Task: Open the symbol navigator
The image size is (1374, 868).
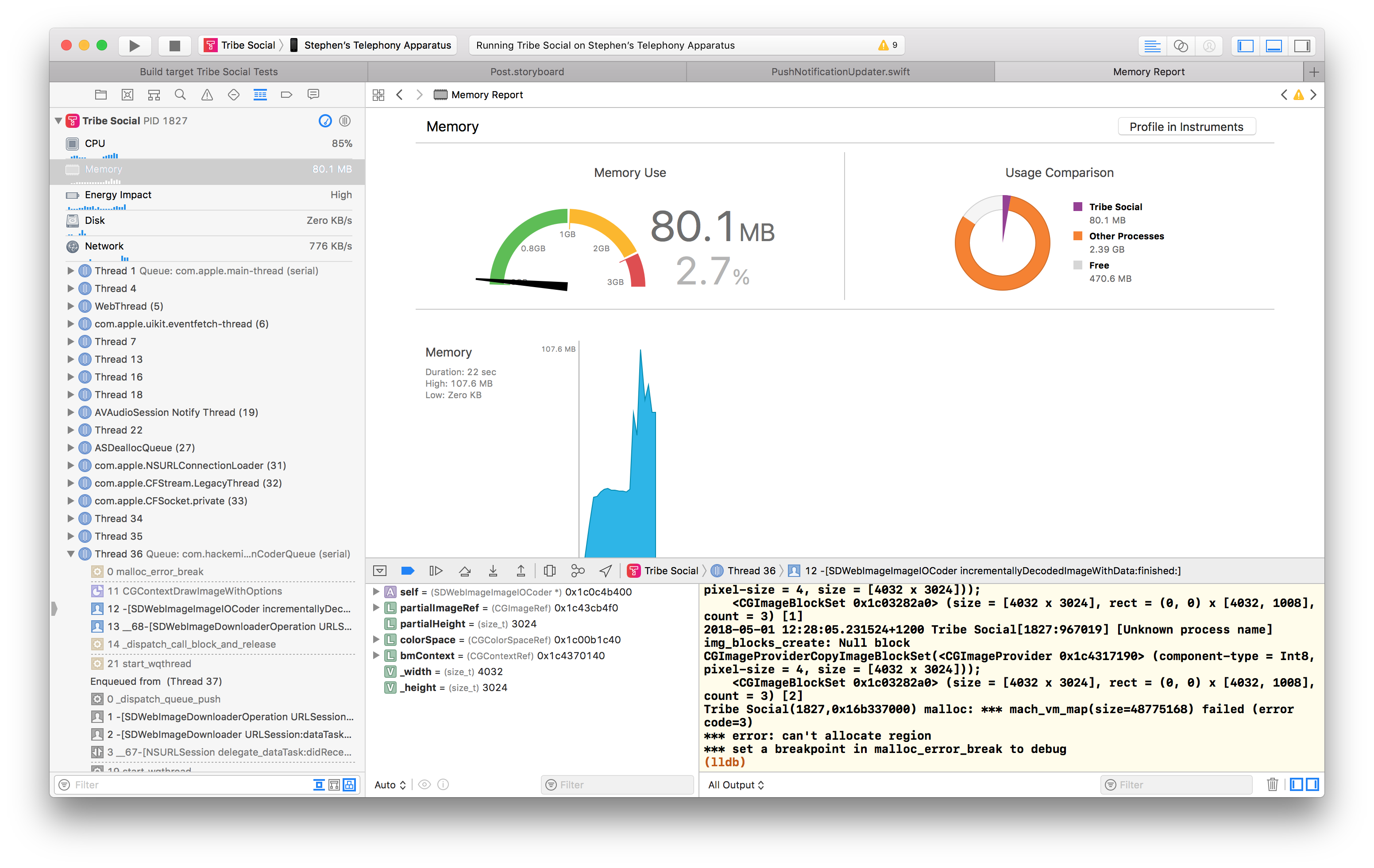Action: [x=154, y=95]
